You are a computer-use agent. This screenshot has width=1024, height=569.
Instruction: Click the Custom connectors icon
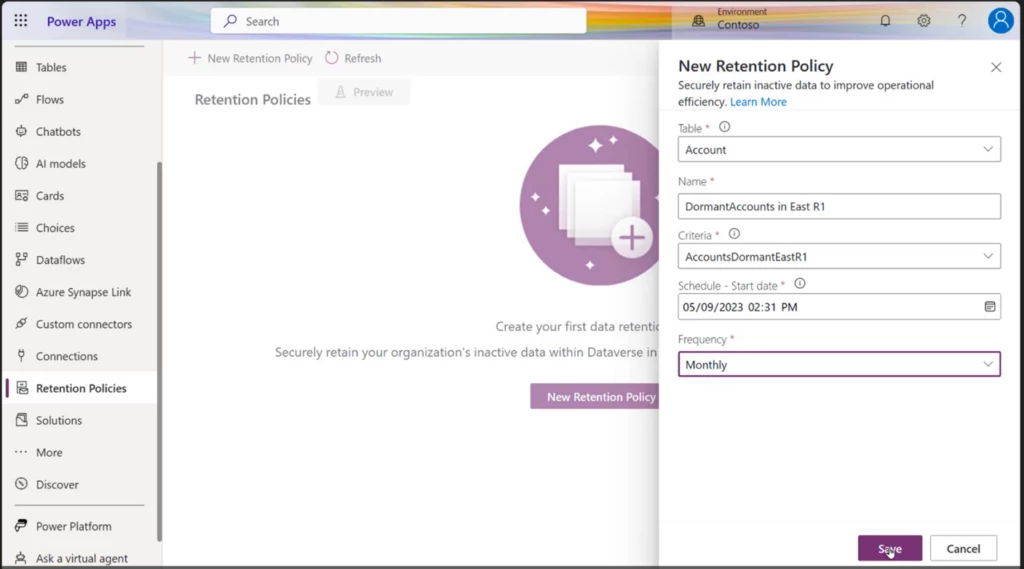(22, 323)
